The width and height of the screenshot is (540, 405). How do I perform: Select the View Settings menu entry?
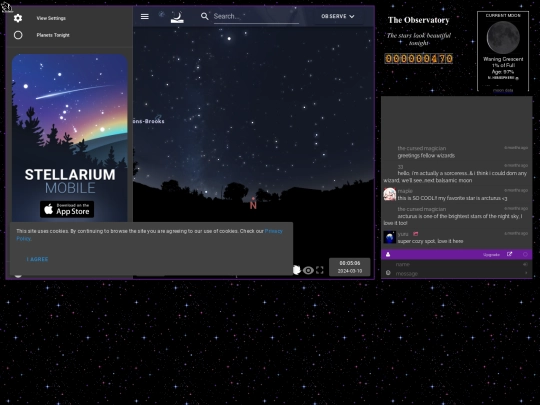point(51,18)
